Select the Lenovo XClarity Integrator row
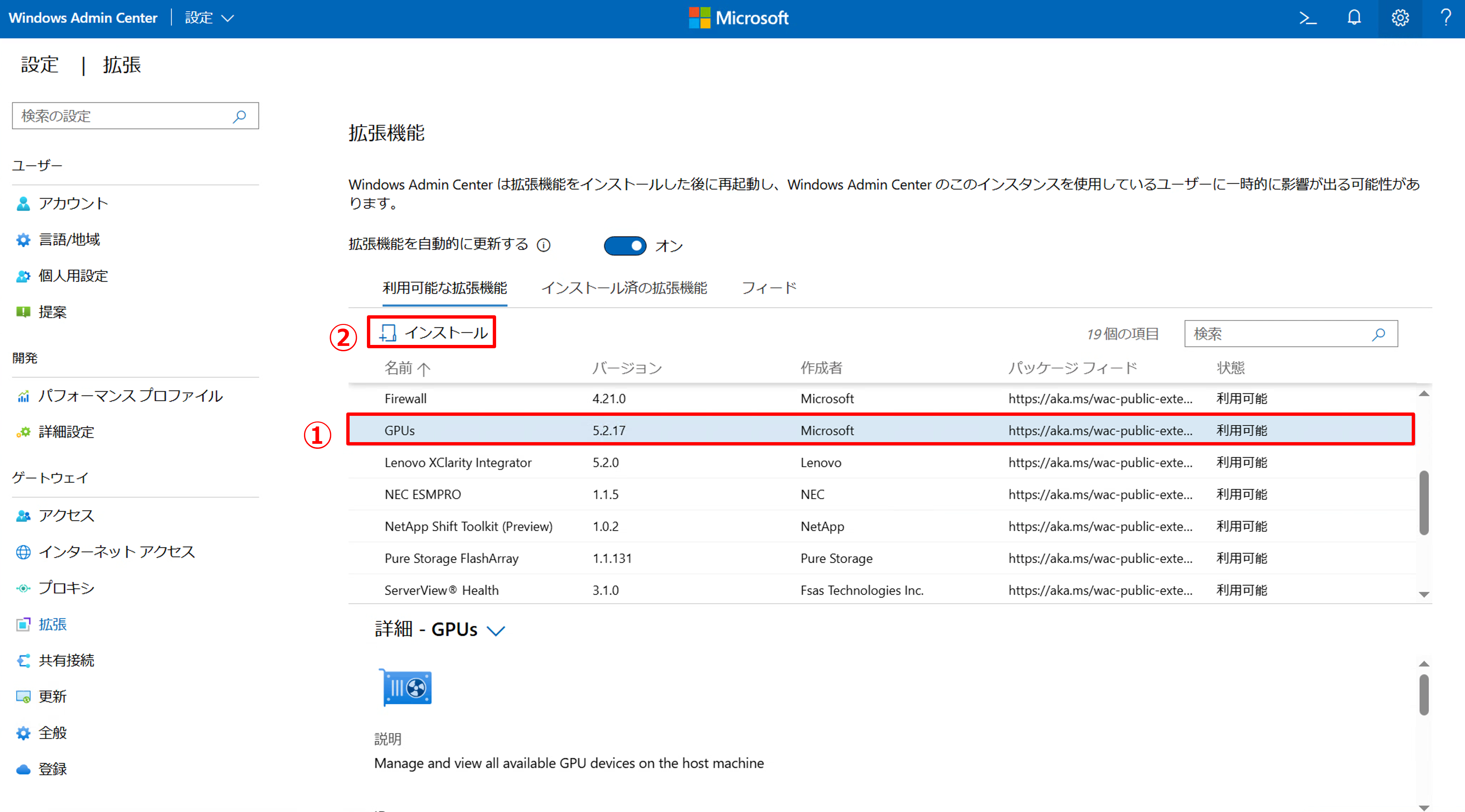This screenshot has height=812, width=1465. [x=882, y=462]
